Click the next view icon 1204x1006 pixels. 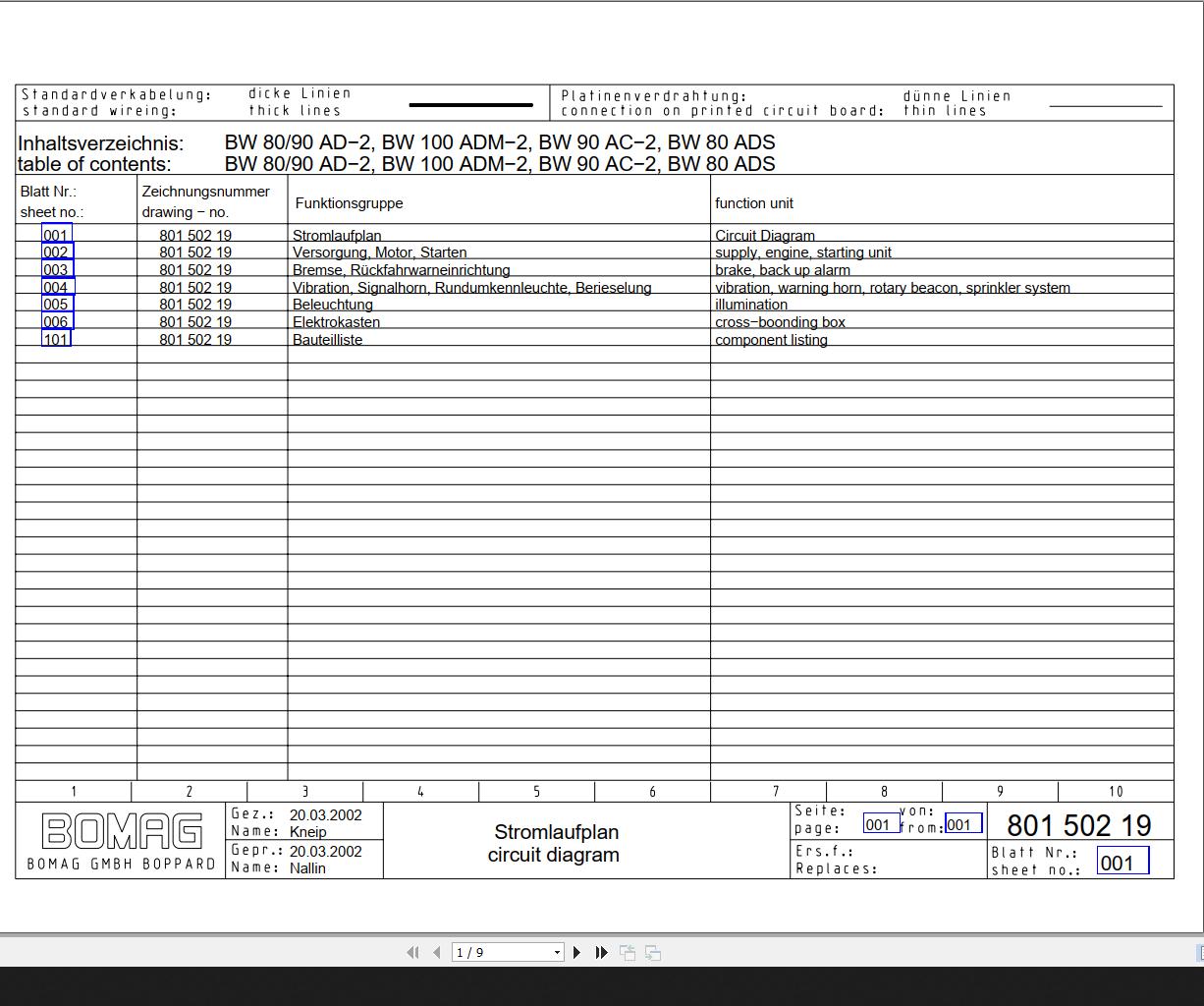pyautogui.click(x=653, y=952)
